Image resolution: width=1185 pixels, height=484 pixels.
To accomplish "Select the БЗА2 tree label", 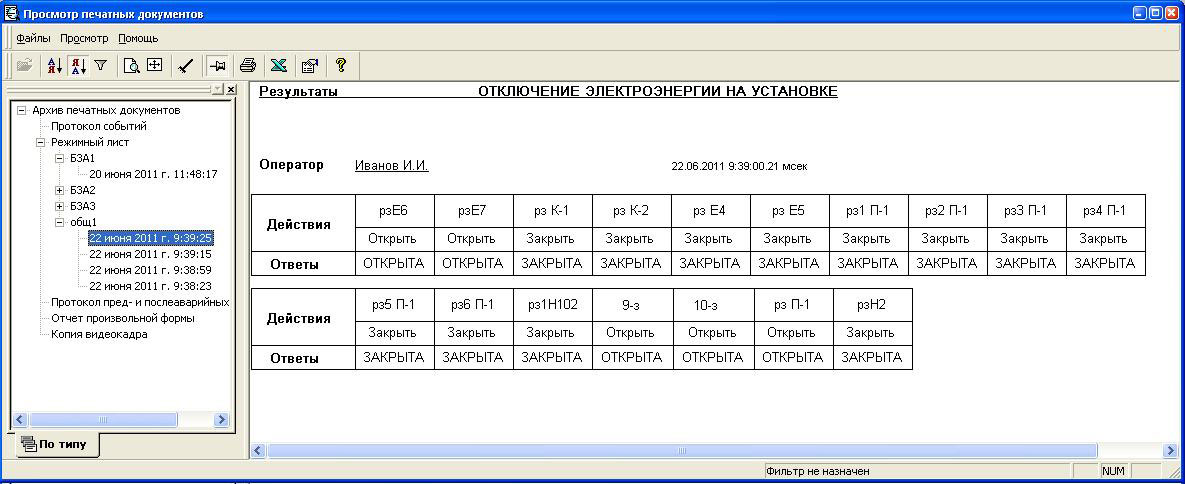I will coord(82,190).
